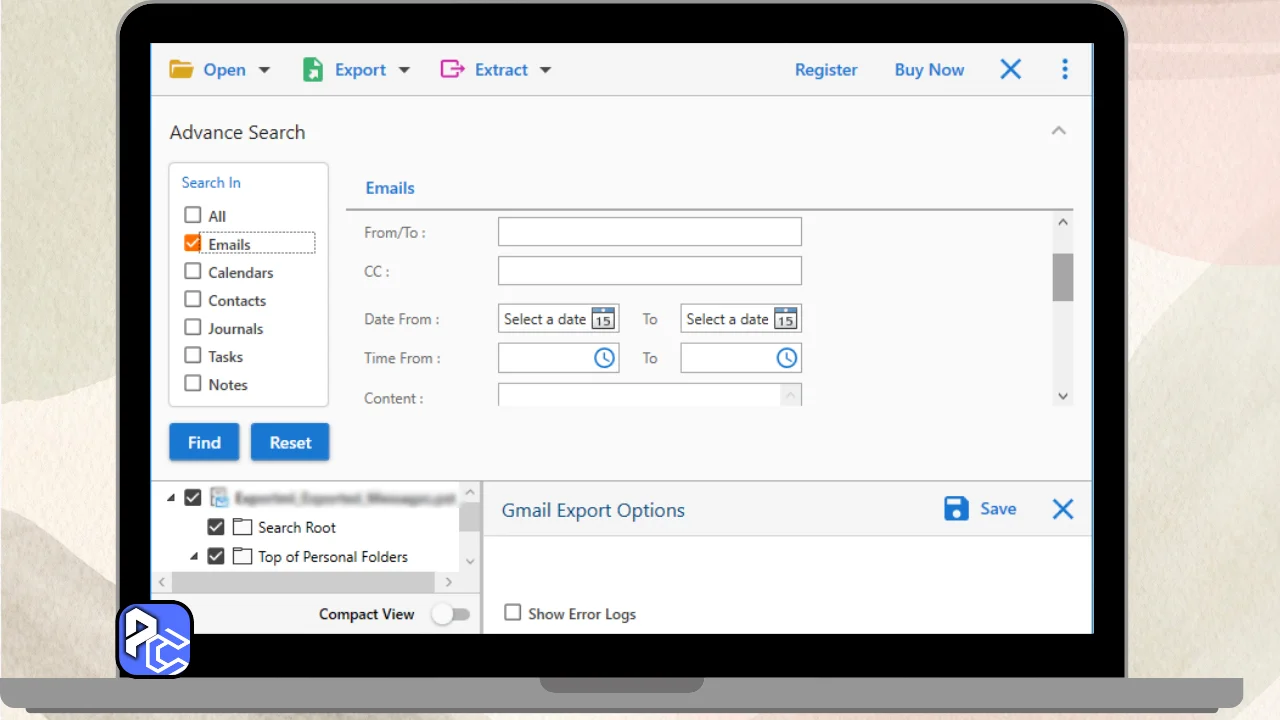
Task: Check the Calendars search checkbox
Action: [x=193, y=271]
